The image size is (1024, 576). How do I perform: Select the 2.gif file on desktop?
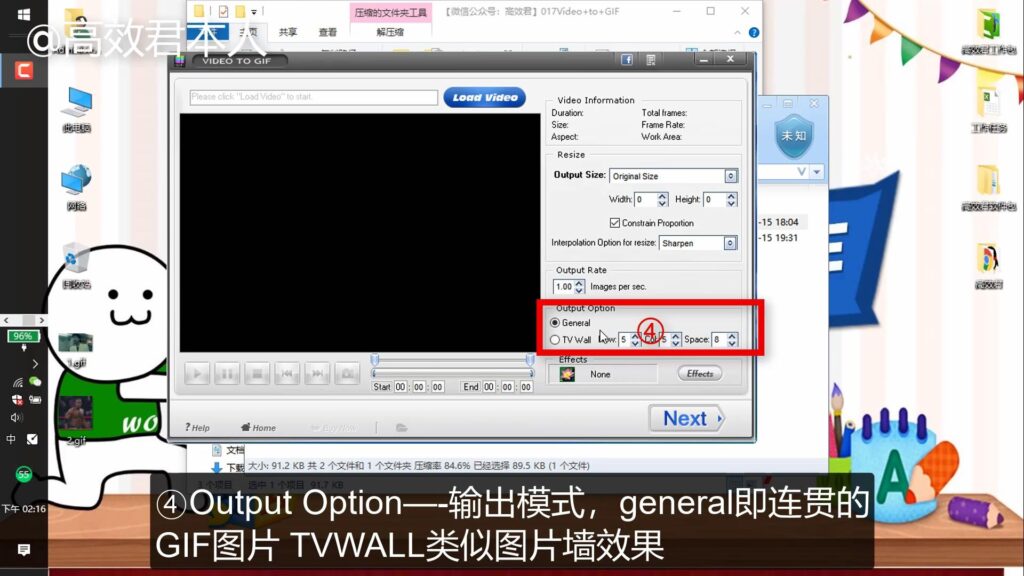[x=76, y=421]
